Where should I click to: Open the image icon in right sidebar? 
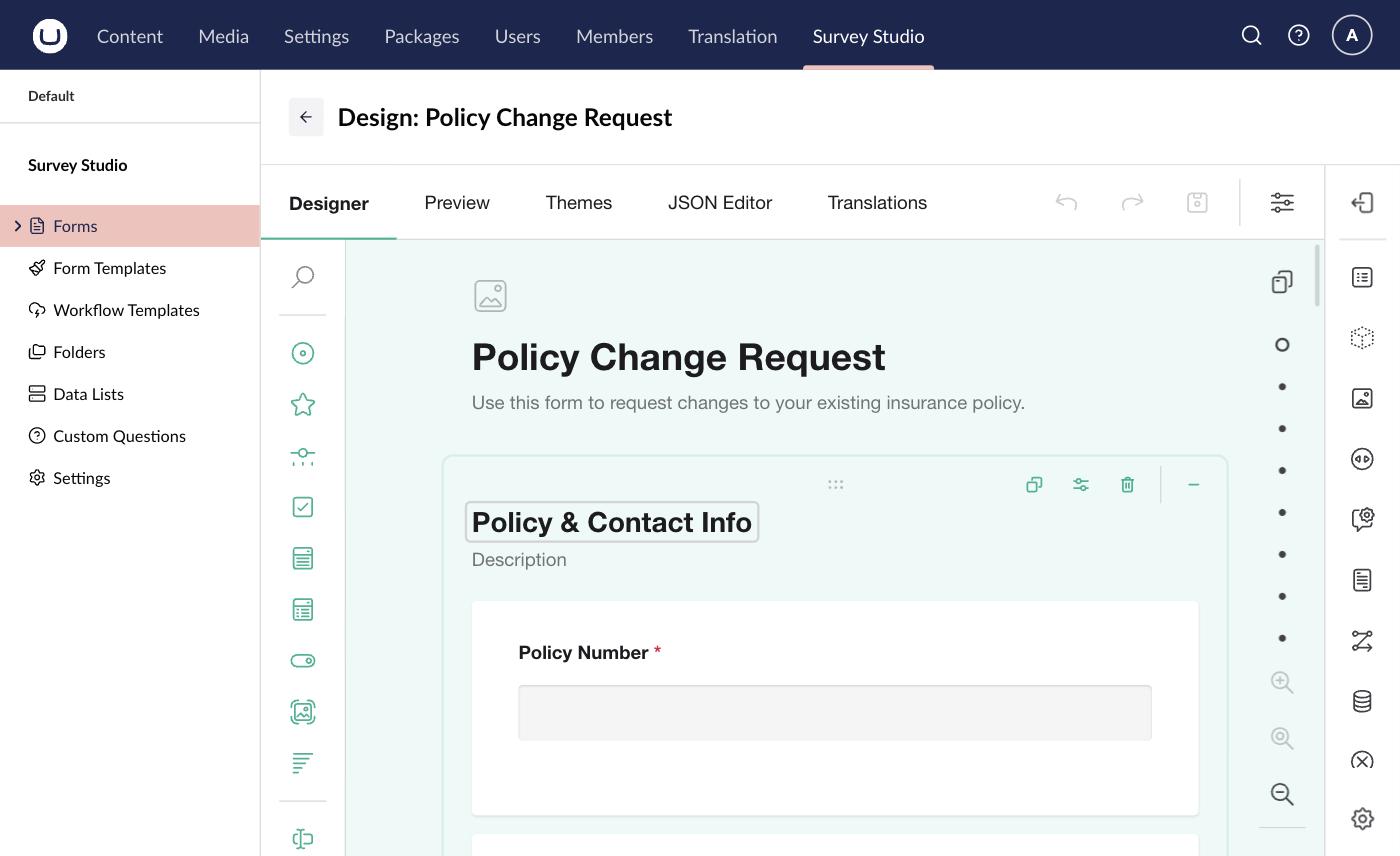coord(1362,398)
